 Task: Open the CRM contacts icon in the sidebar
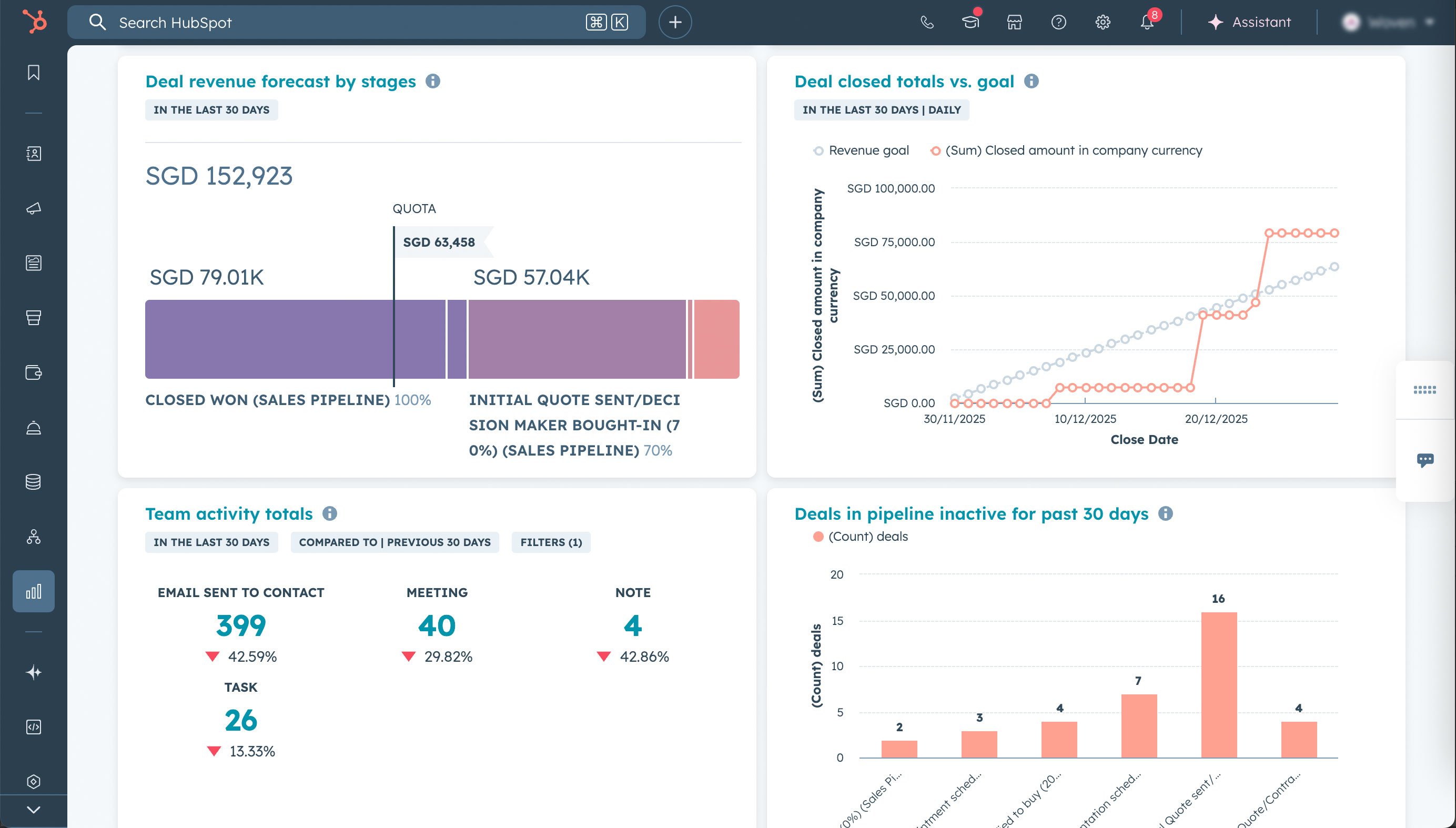click(x=33, y=154)
